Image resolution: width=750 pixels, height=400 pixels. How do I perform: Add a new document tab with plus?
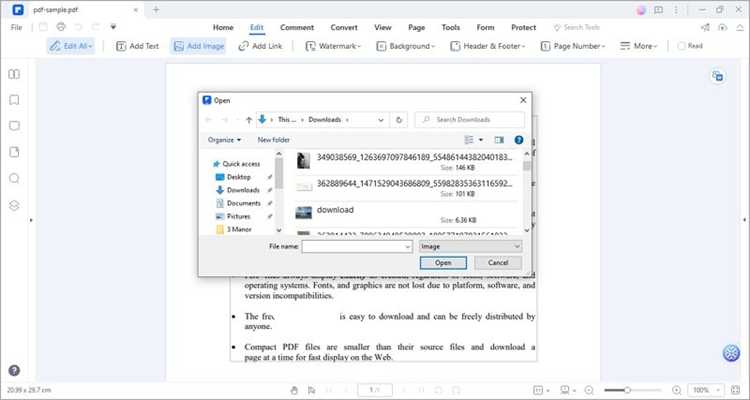tap(156, 10)
